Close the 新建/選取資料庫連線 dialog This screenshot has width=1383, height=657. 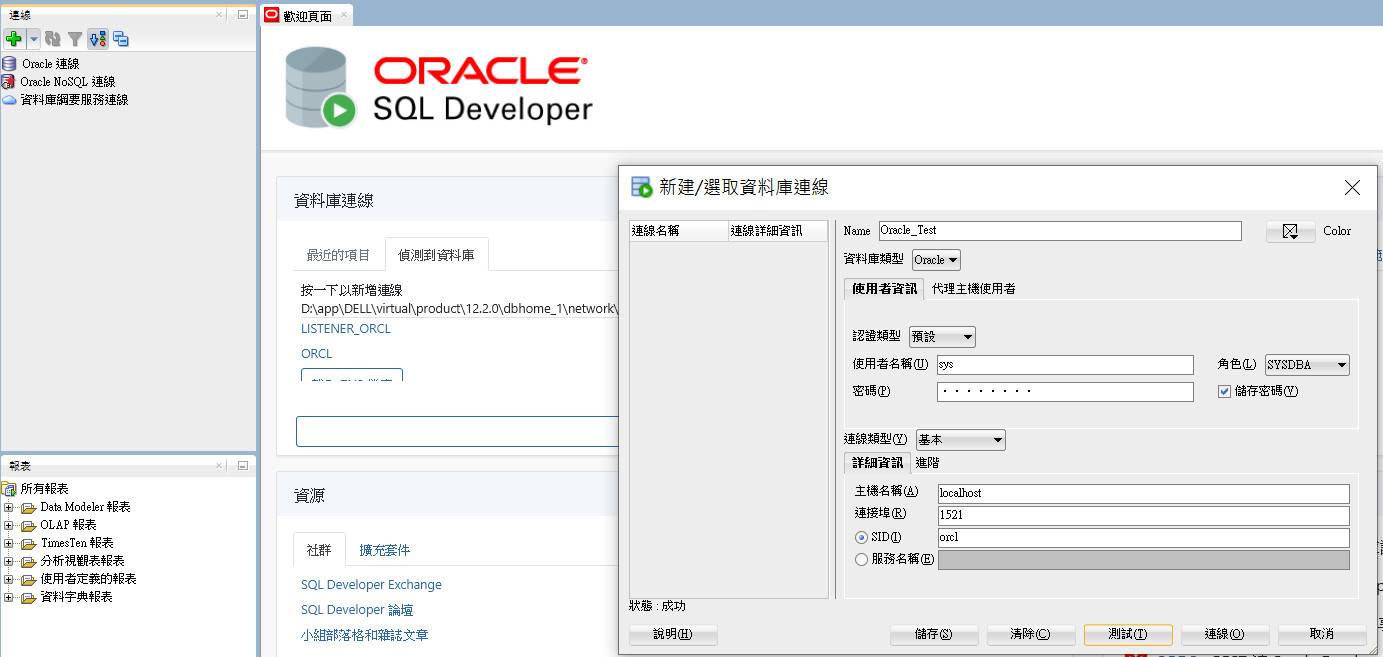[x=1352, y=187]
